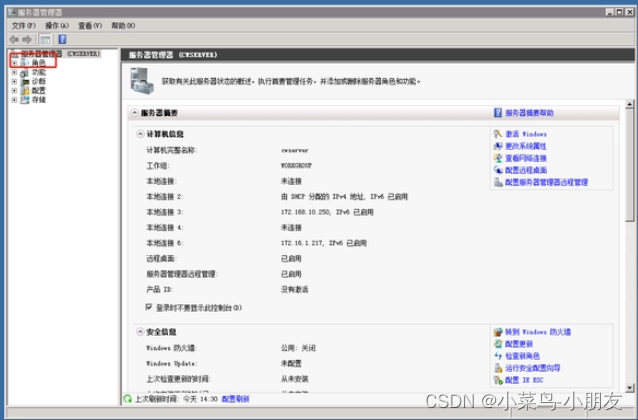Select the 配置 icon in the tree
638x420 pixels.
(x=25, y=90)
